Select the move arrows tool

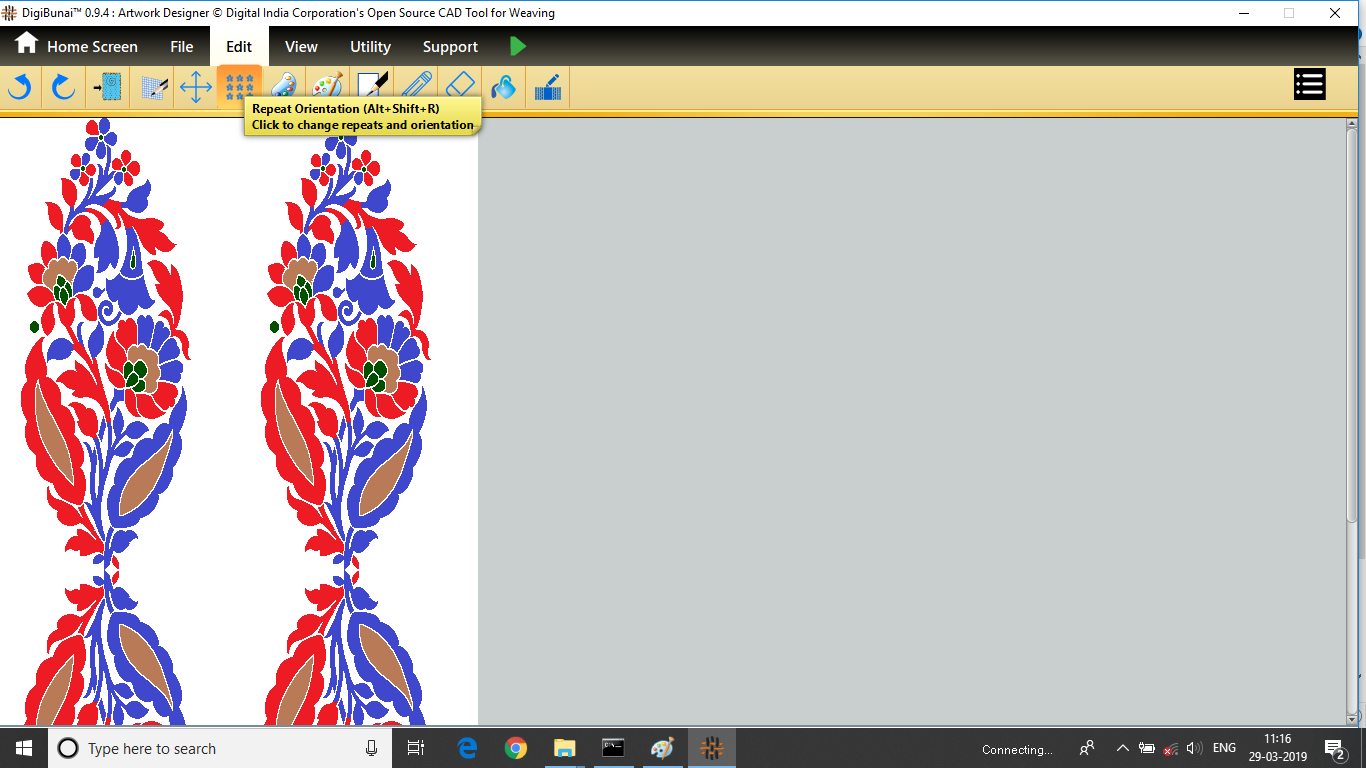[195, 87]
